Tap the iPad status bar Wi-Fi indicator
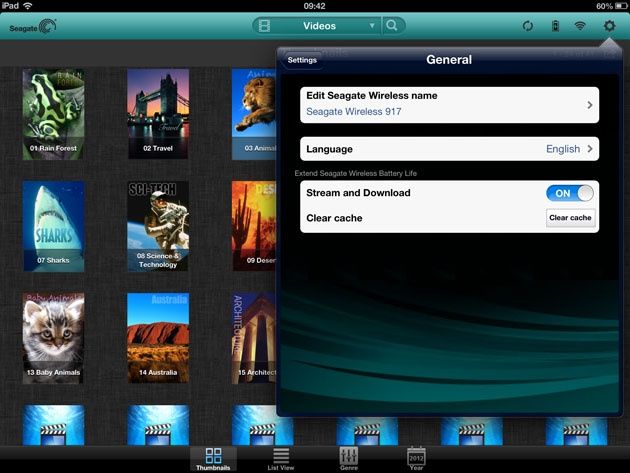The image size is (630, 473). [x=28, y=6]
